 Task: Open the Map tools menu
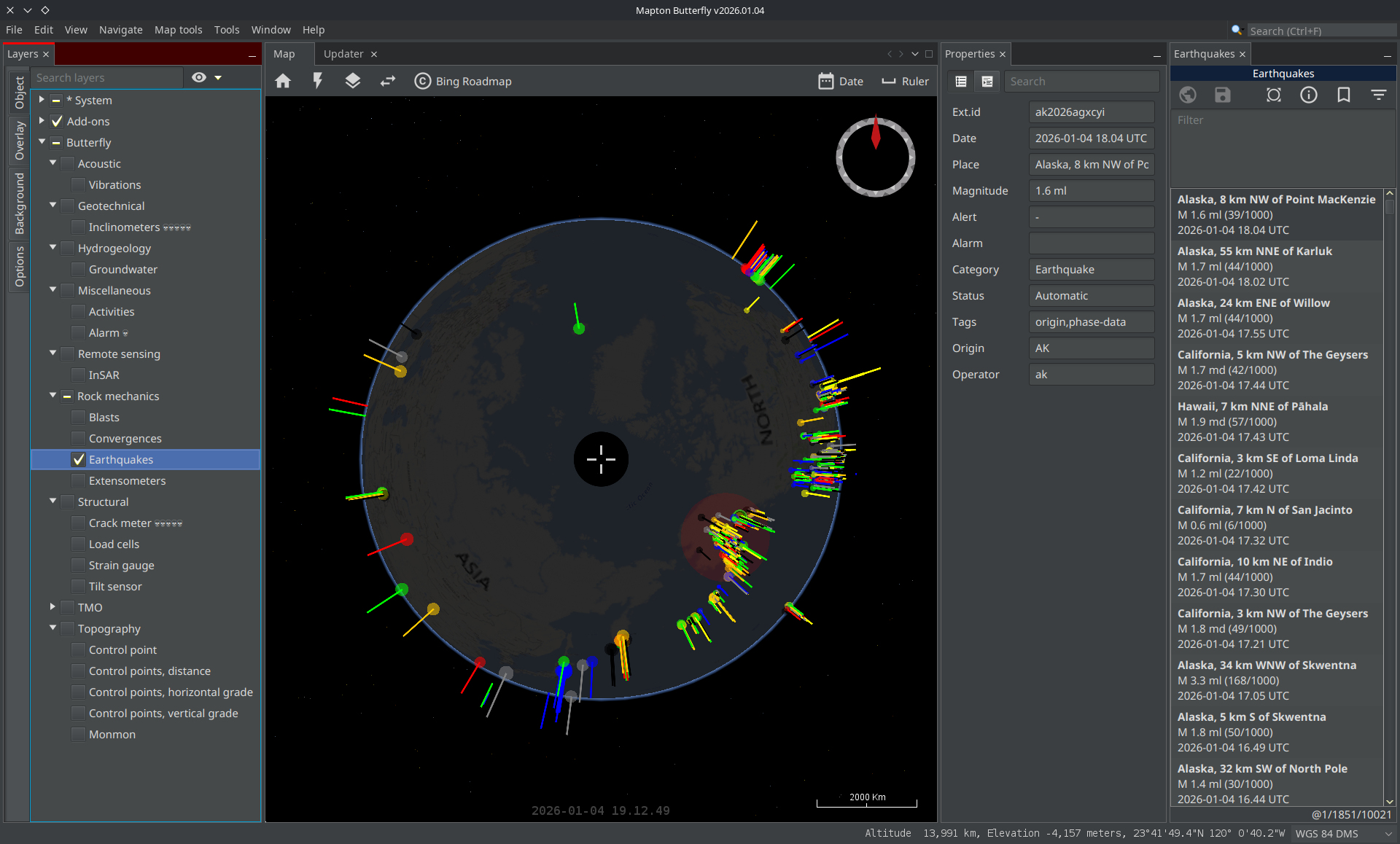(178, 30)
